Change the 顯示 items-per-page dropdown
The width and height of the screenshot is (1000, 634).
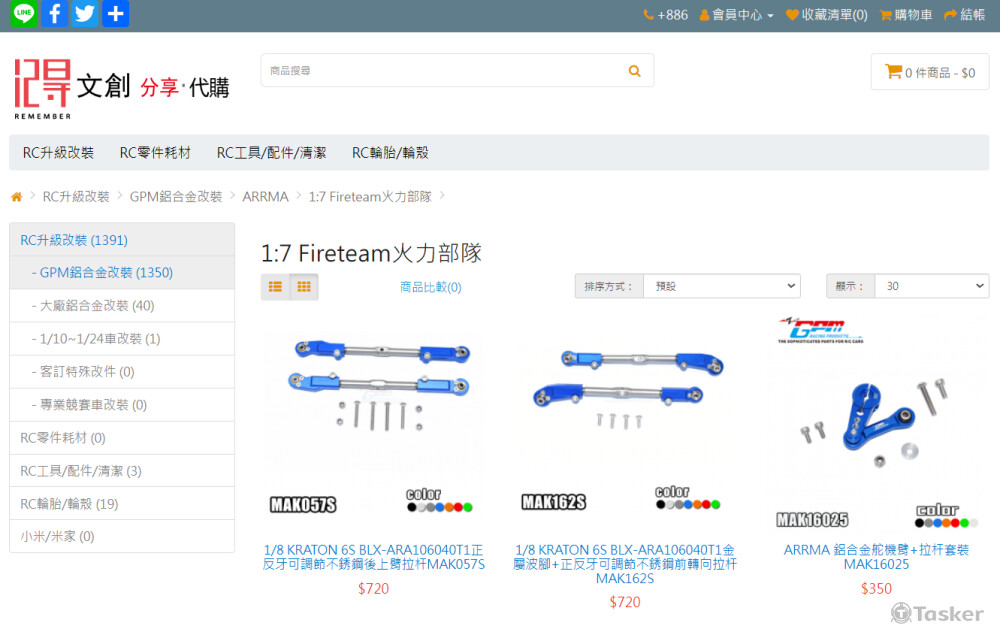[x=931, y=285]
